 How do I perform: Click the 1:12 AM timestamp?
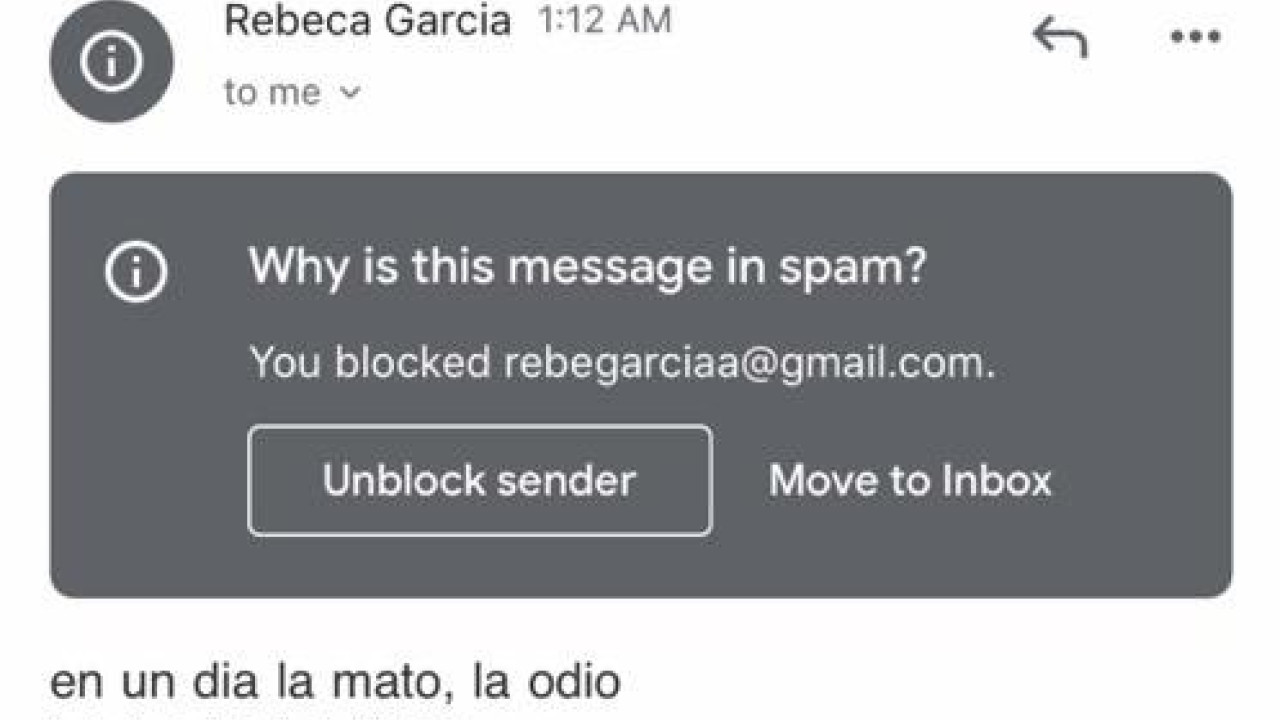point(604,21)
